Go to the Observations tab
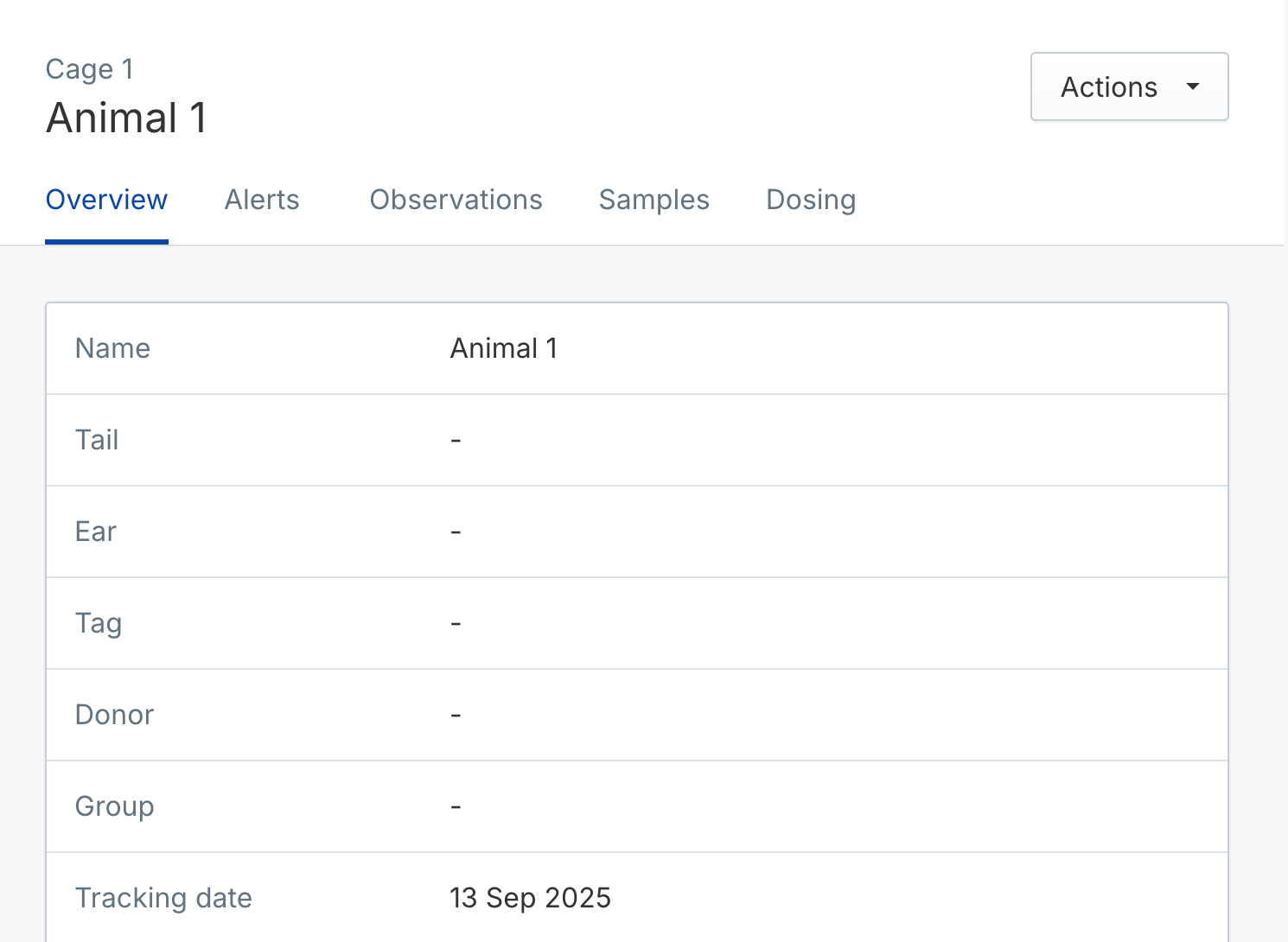 coord(456,200)
